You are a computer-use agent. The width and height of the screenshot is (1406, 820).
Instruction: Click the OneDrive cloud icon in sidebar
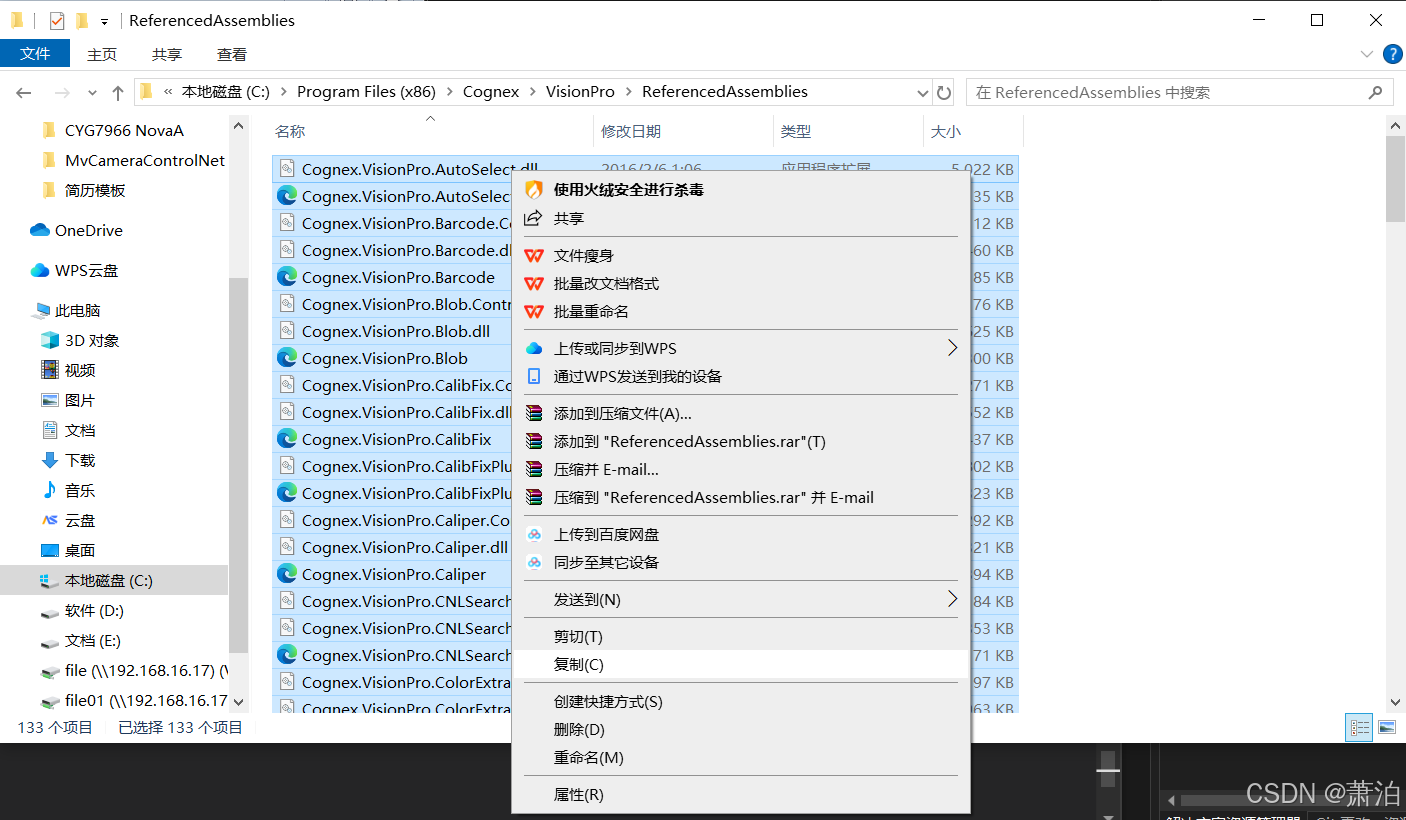tap(40, 230)
